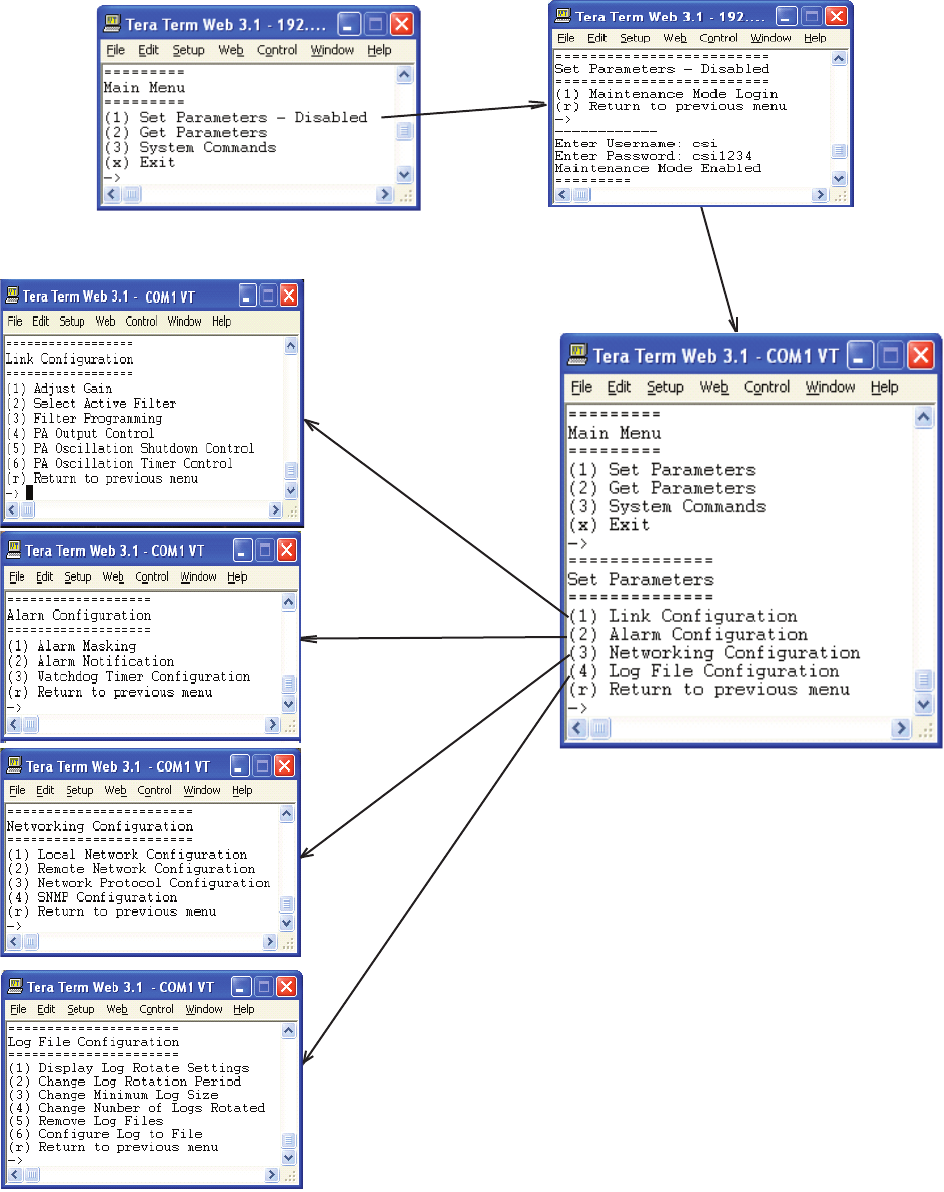Click "(5) Remove Log Files" line

point(86,1121)
